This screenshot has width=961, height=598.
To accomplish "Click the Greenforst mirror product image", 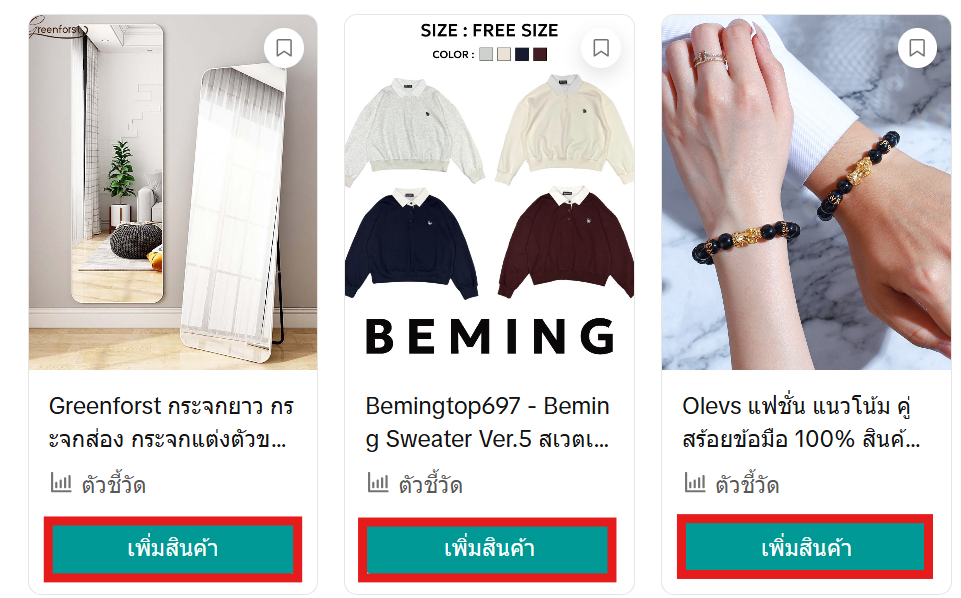I will [173, 192].
